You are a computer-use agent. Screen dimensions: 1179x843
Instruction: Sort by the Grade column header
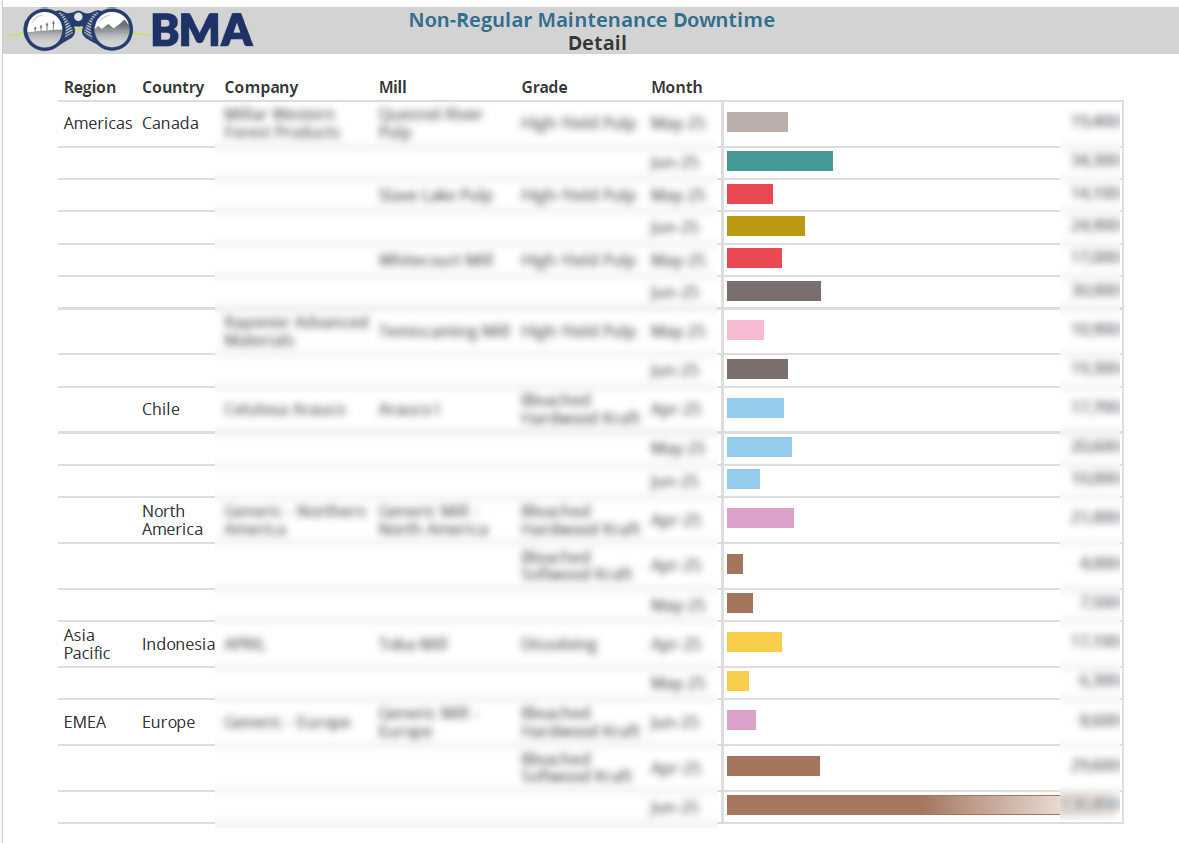click(544, 87)
